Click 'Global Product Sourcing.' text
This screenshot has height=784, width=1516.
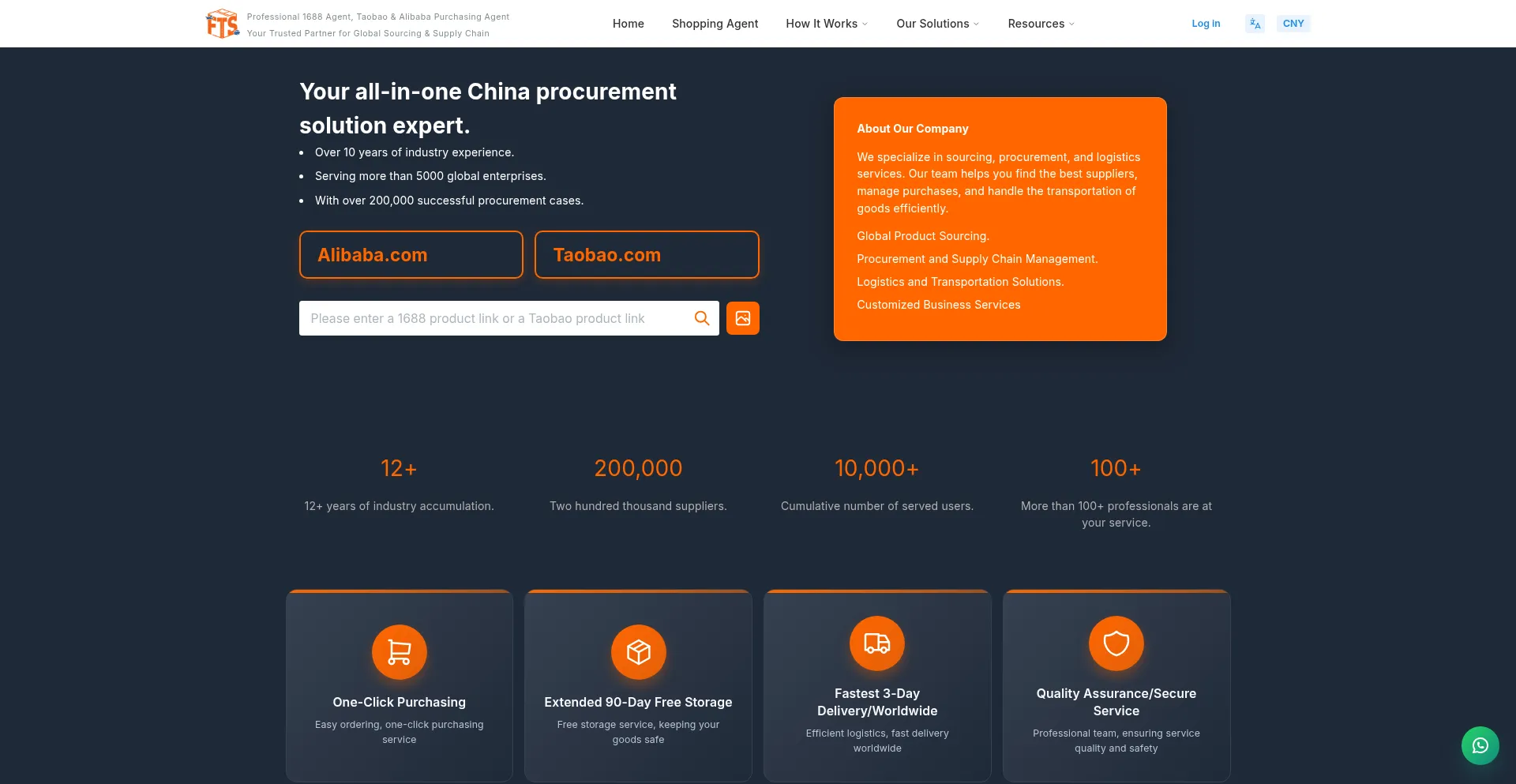pyautogui.click(x=923, y=236)
